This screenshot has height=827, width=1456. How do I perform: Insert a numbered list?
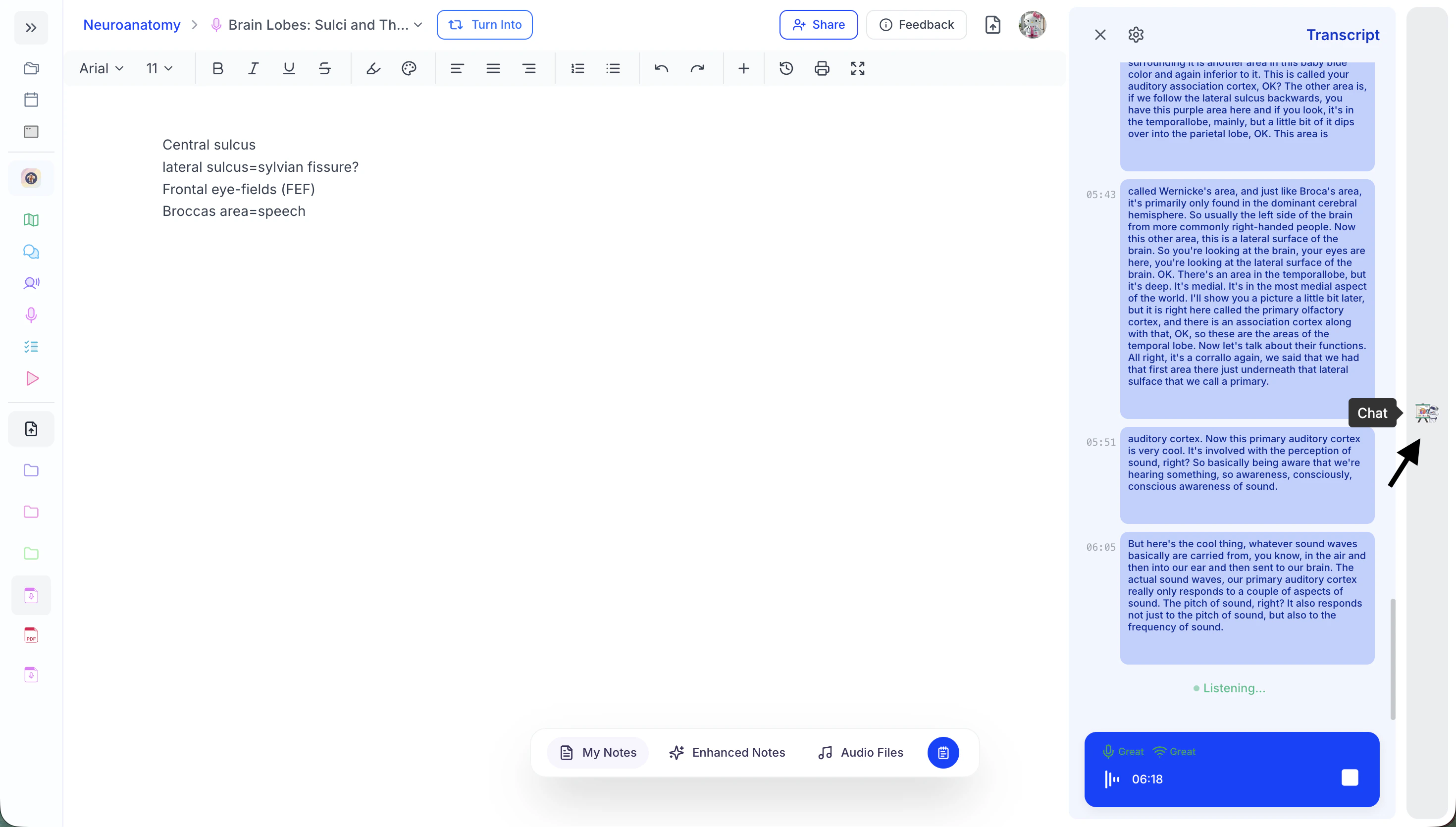click(577, 69)
